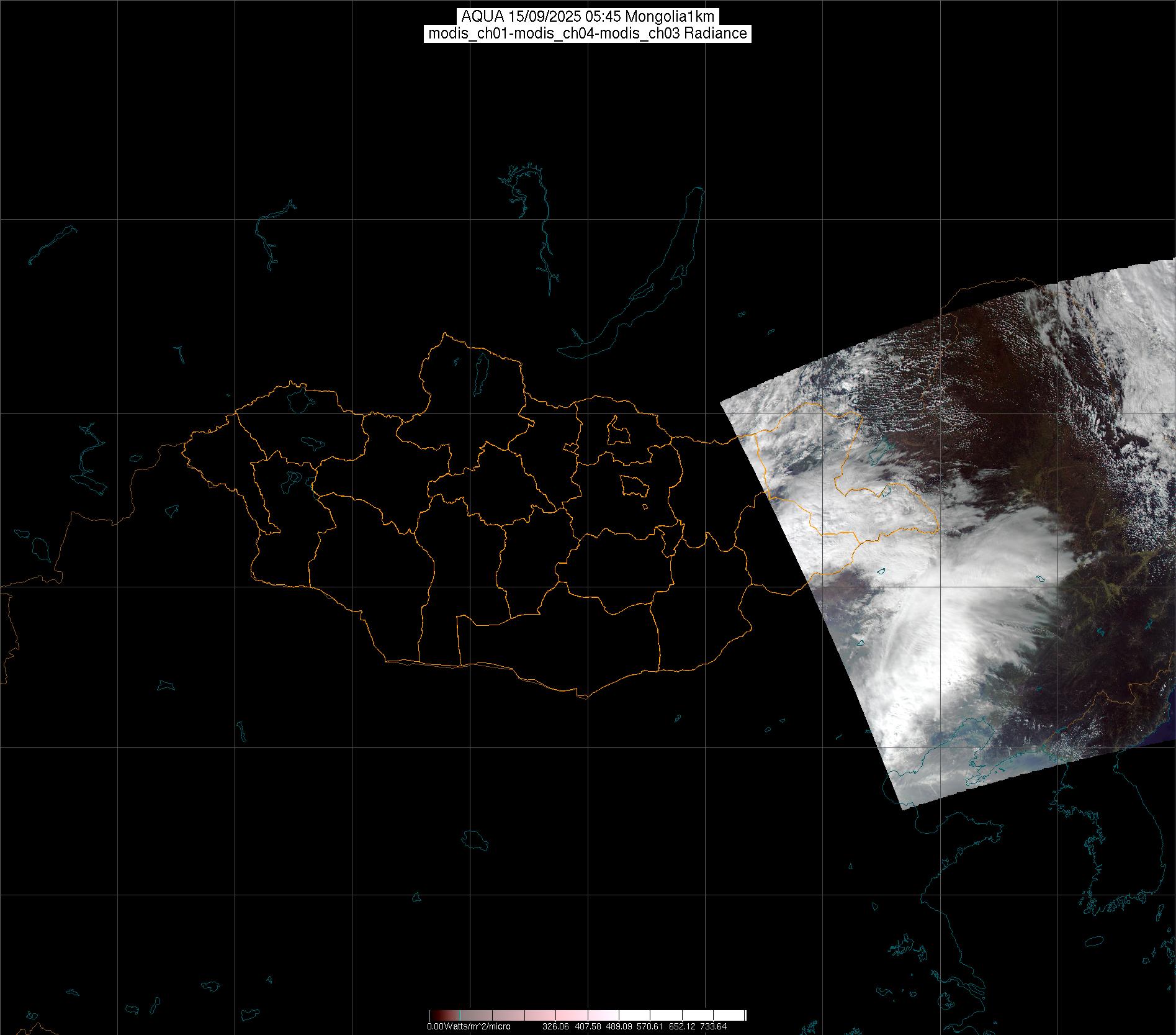Viewport: 1176px width, 1035px height.
Task: Click the Lake Khuvsgul outline in northern Mongolia
Action: click(x=480, y=369)
